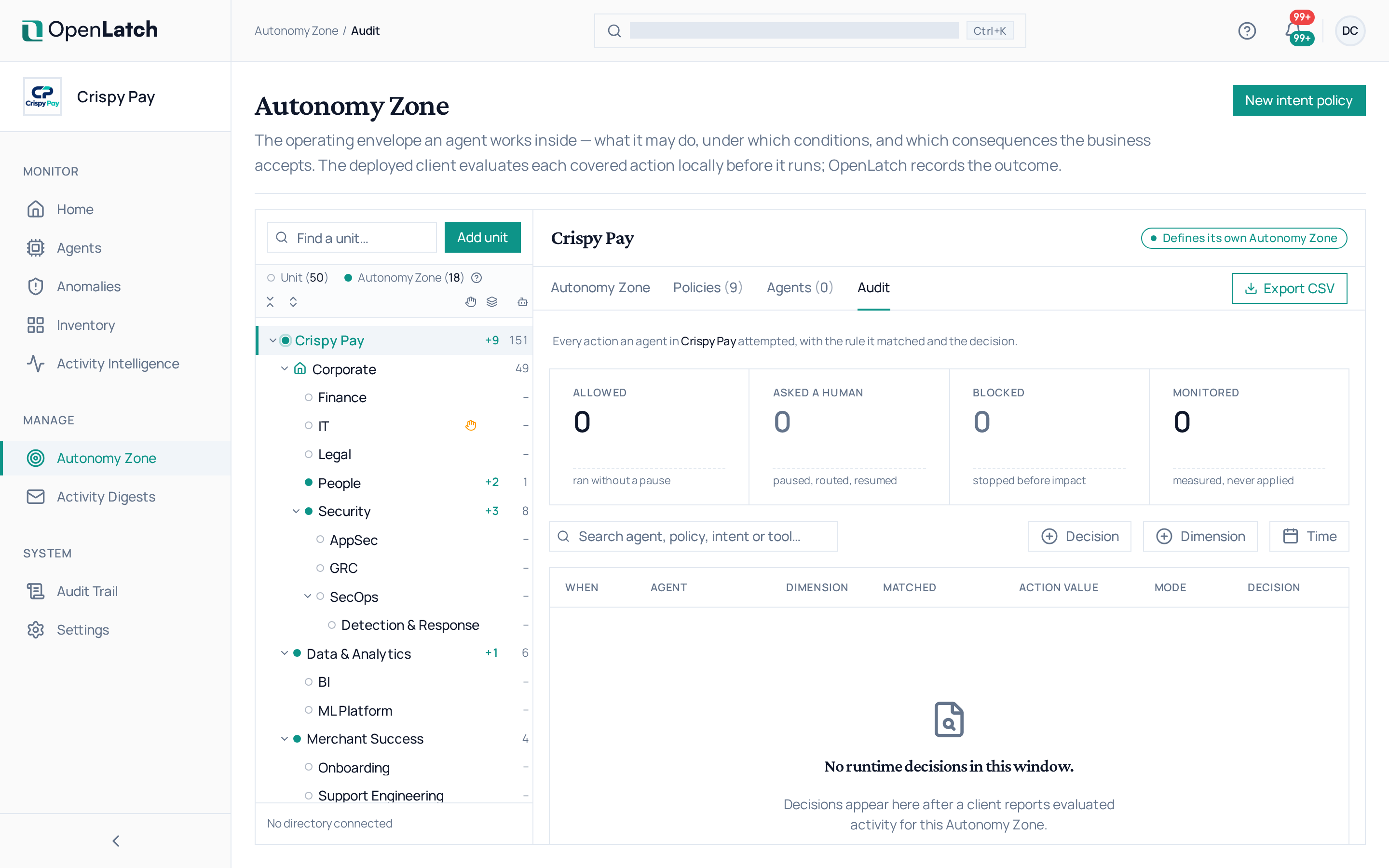Open the Home page from sidebar
This screenshot has height=868, width=1389.
pyautogui.click(x=115, y=209)
